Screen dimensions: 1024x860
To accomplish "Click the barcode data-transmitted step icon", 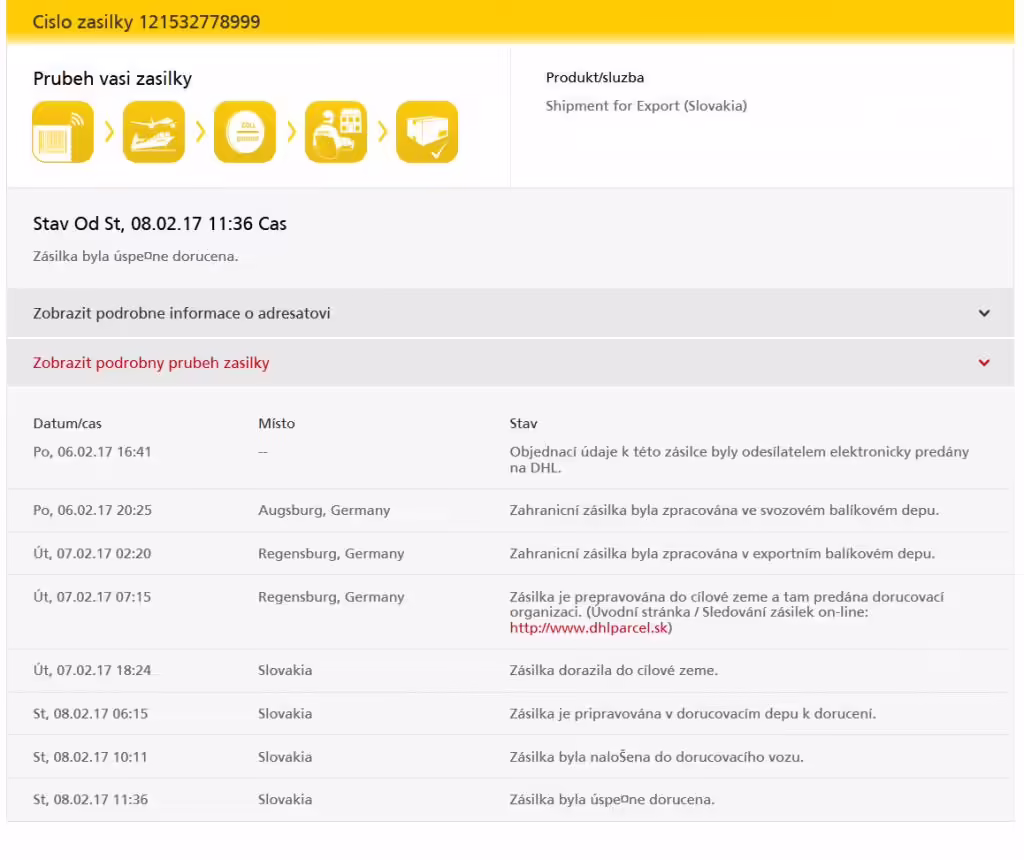I will tap(63, 132).
